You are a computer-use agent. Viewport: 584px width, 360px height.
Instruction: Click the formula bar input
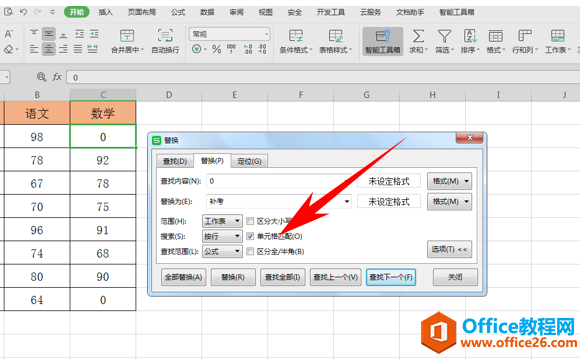(x=323, y=77)
